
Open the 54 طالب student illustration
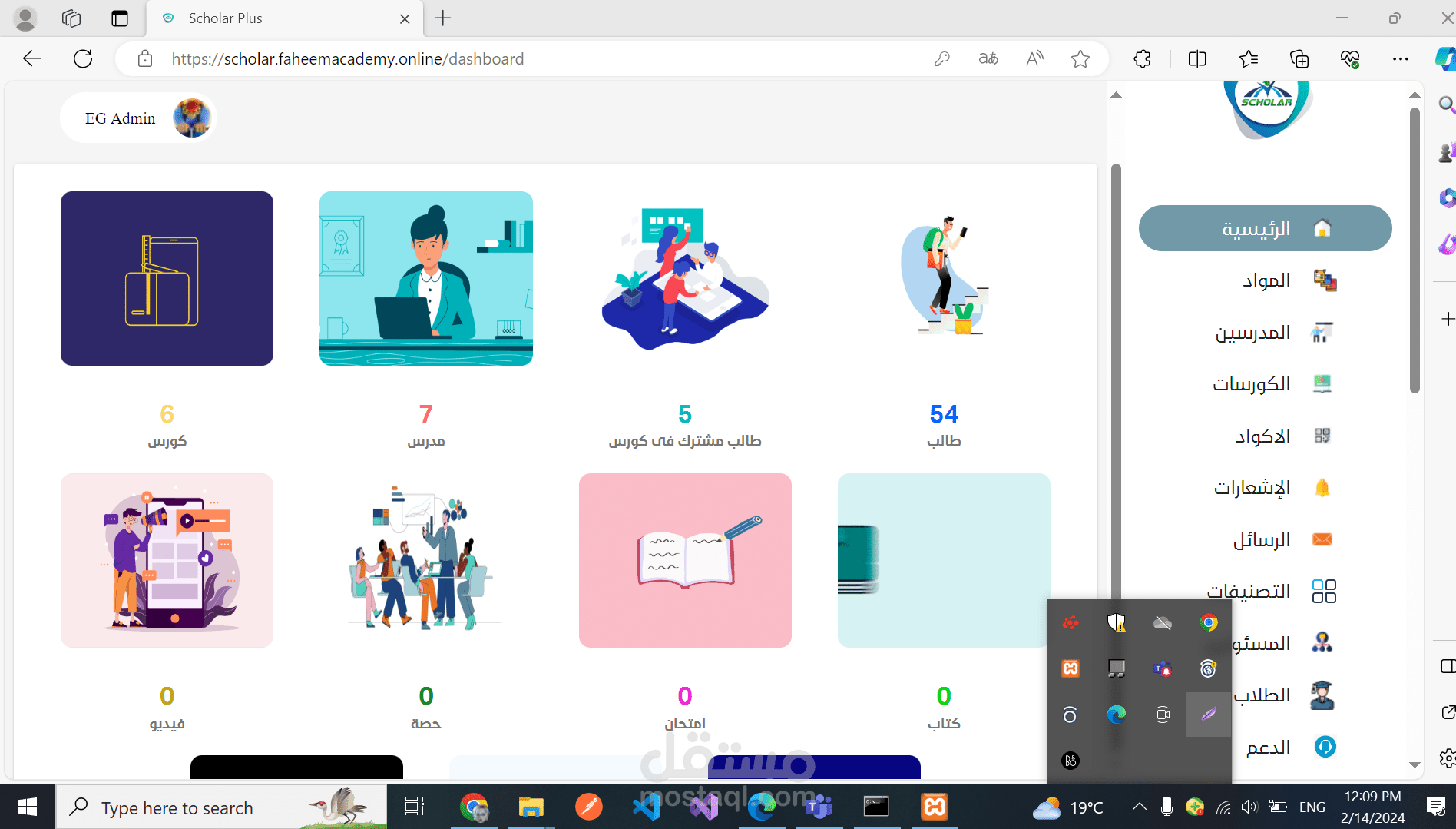click(944, 277)
